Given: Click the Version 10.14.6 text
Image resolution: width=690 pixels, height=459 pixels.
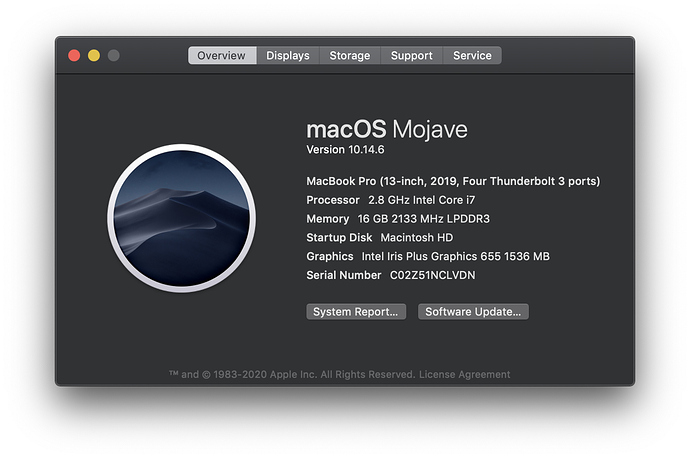Looking at the screenshot, I should [345, 150].
